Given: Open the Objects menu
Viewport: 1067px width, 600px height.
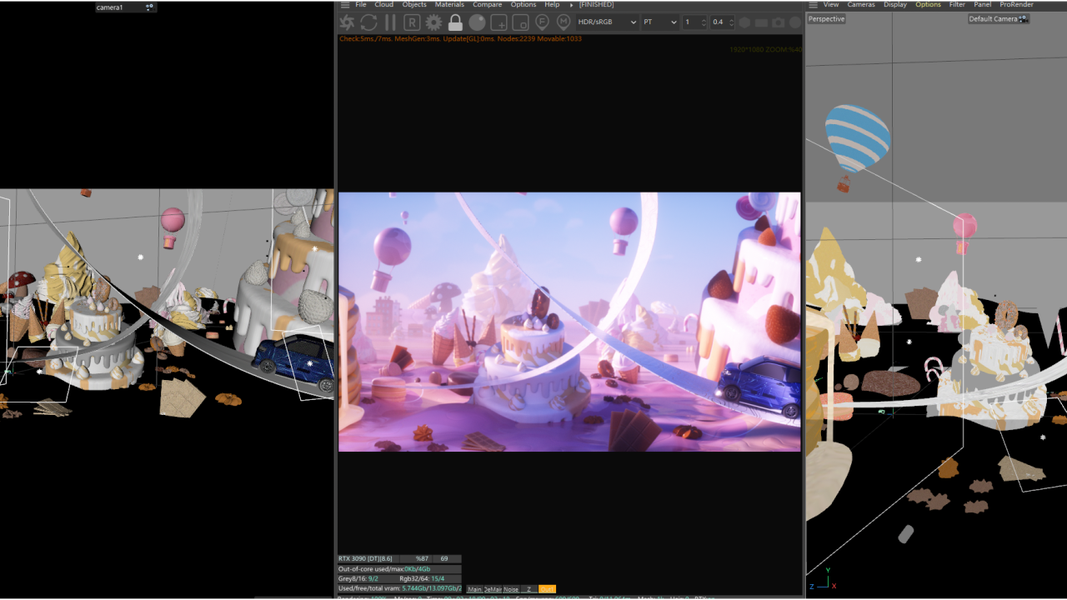Looking at the screenshot, I should 414,5.
